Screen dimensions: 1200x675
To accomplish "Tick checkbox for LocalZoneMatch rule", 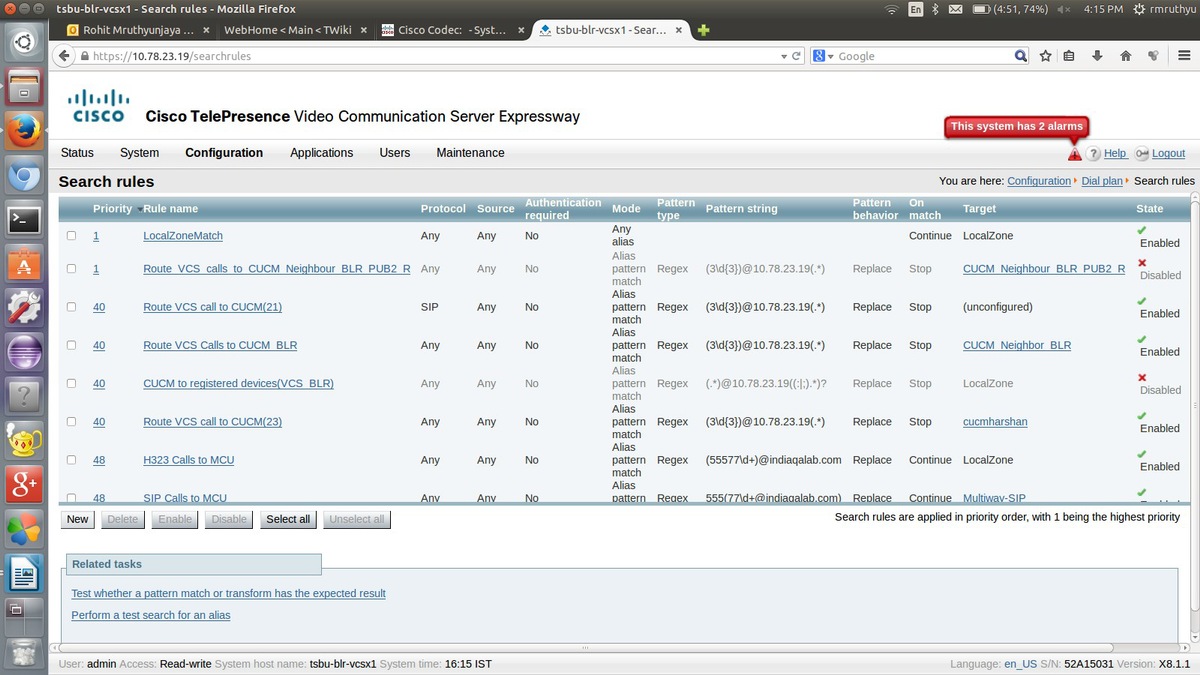I will [x=71, y=236].
